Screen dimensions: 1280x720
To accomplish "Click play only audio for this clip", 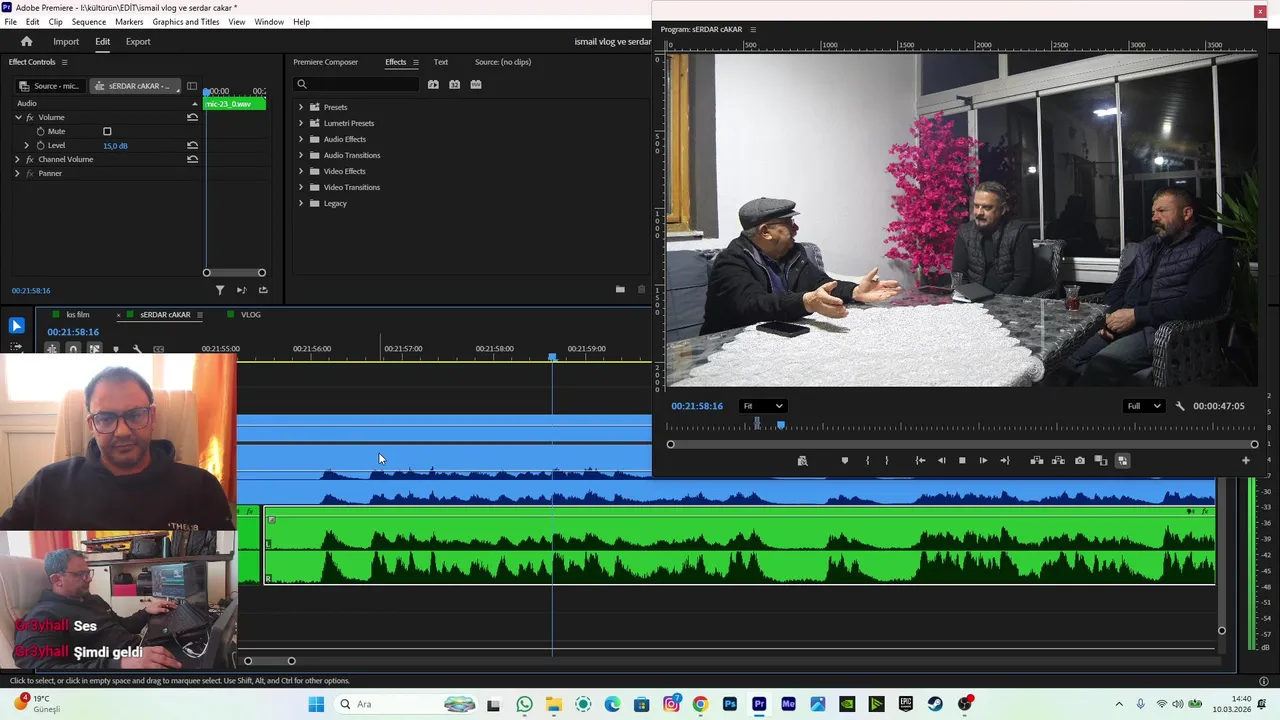I will click(241, 290).
